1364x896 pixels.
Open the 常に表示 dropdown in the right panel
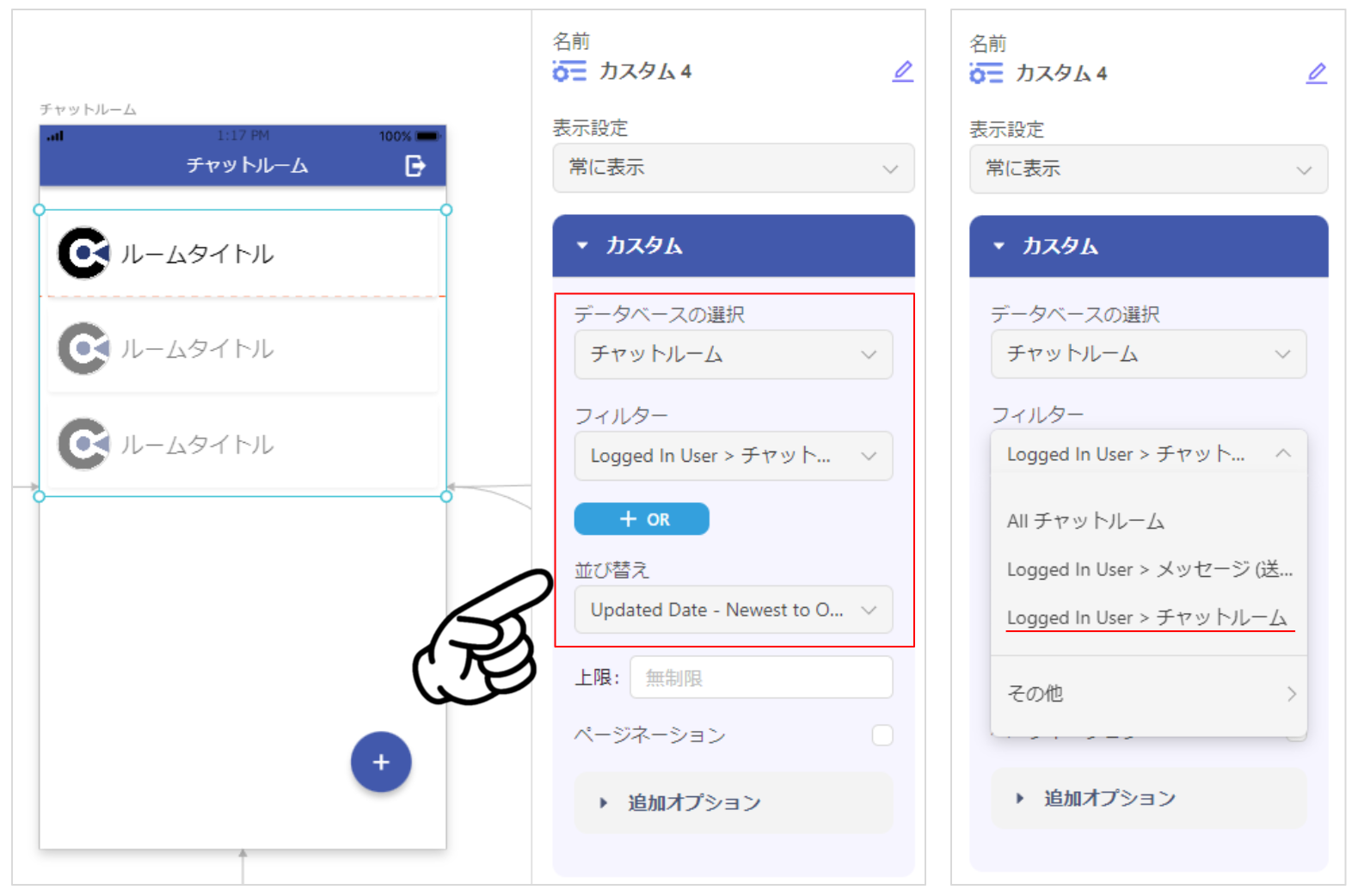point(1148,169)
